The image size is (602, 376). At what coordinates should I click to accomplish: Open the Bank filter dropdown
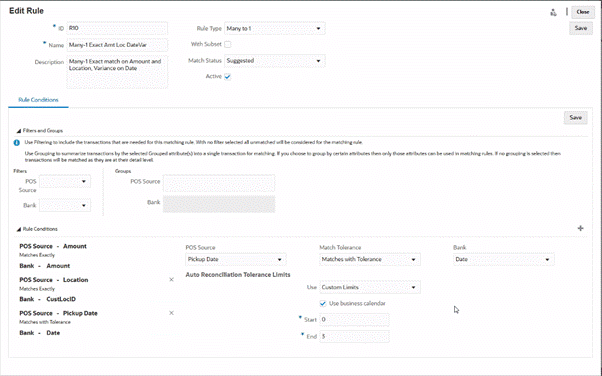(65, 205)
